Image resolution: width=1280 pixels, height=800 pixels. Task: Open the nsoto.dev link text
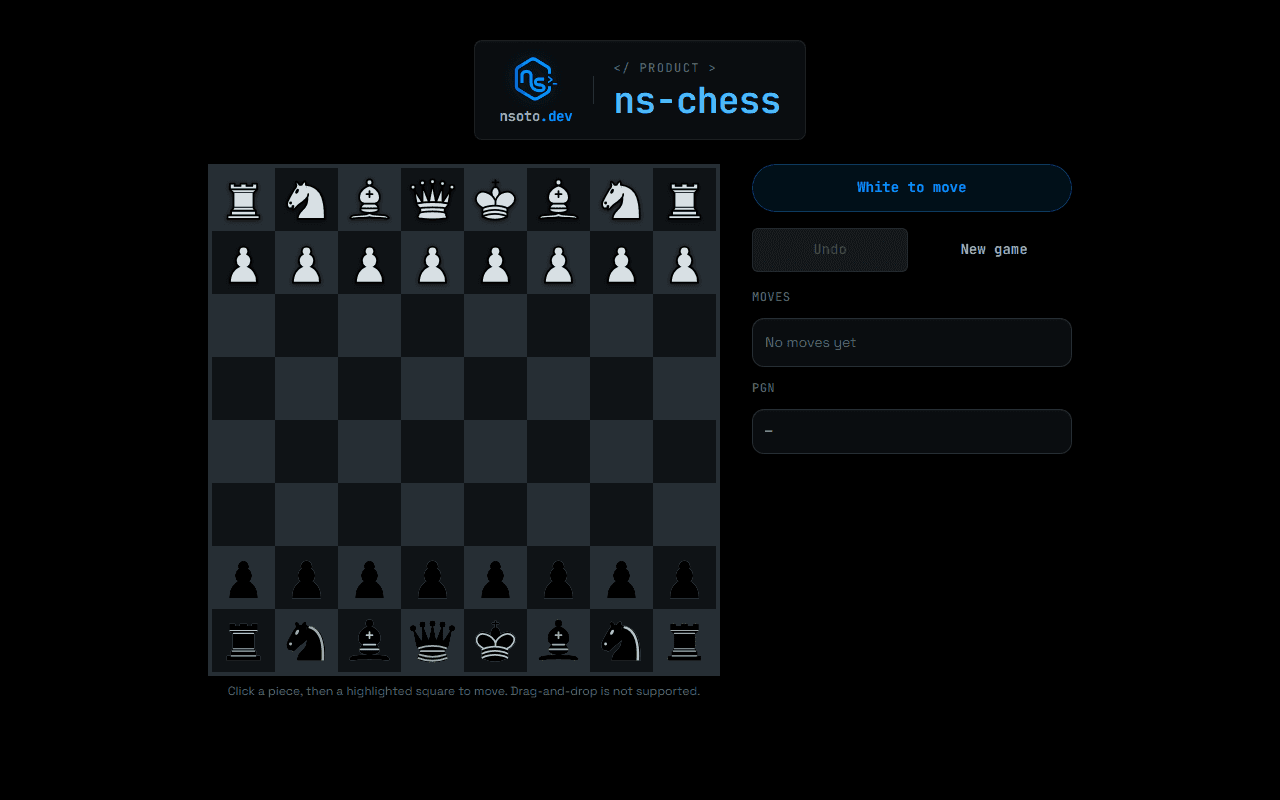tap(536, 116)
